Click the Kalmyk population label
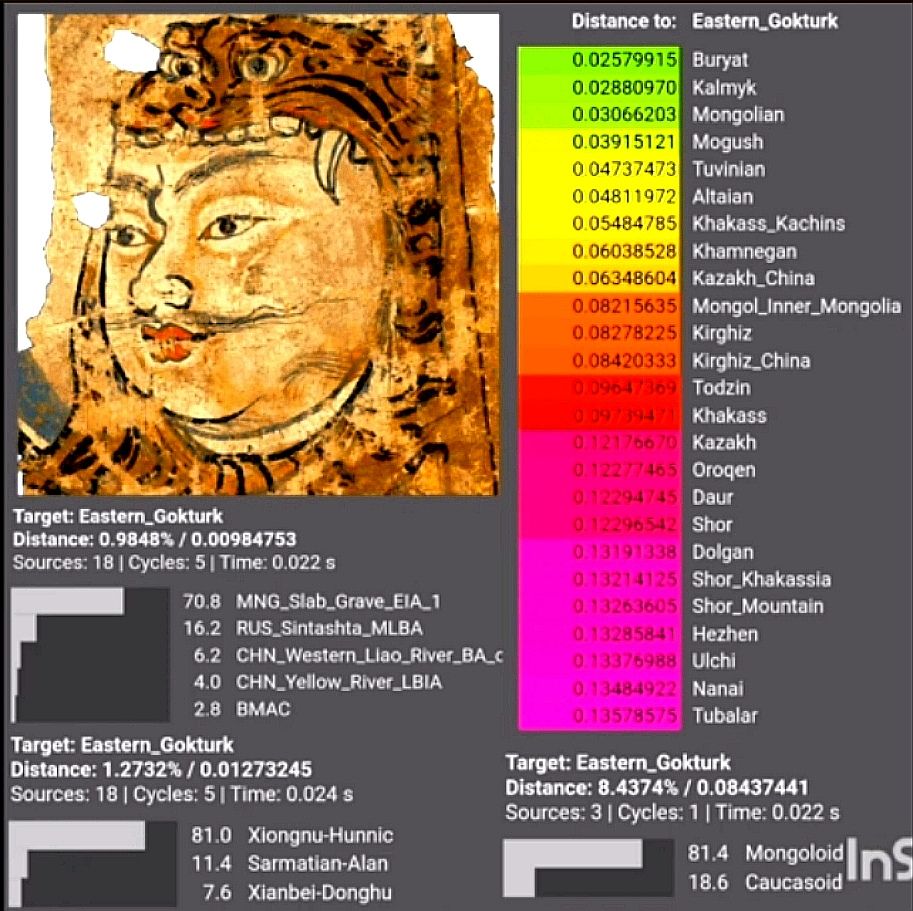 (724, 88)
